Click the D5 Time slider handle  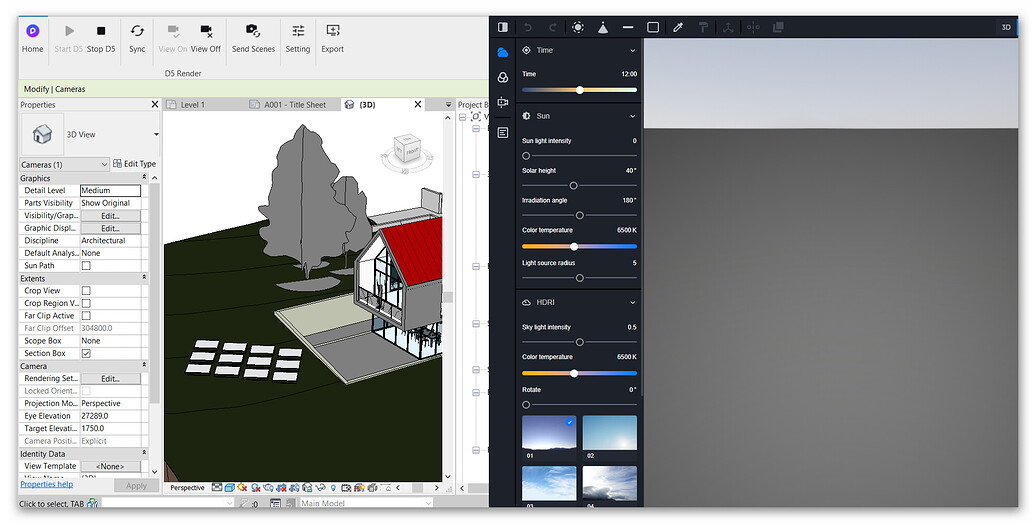[x=580, y=90]
